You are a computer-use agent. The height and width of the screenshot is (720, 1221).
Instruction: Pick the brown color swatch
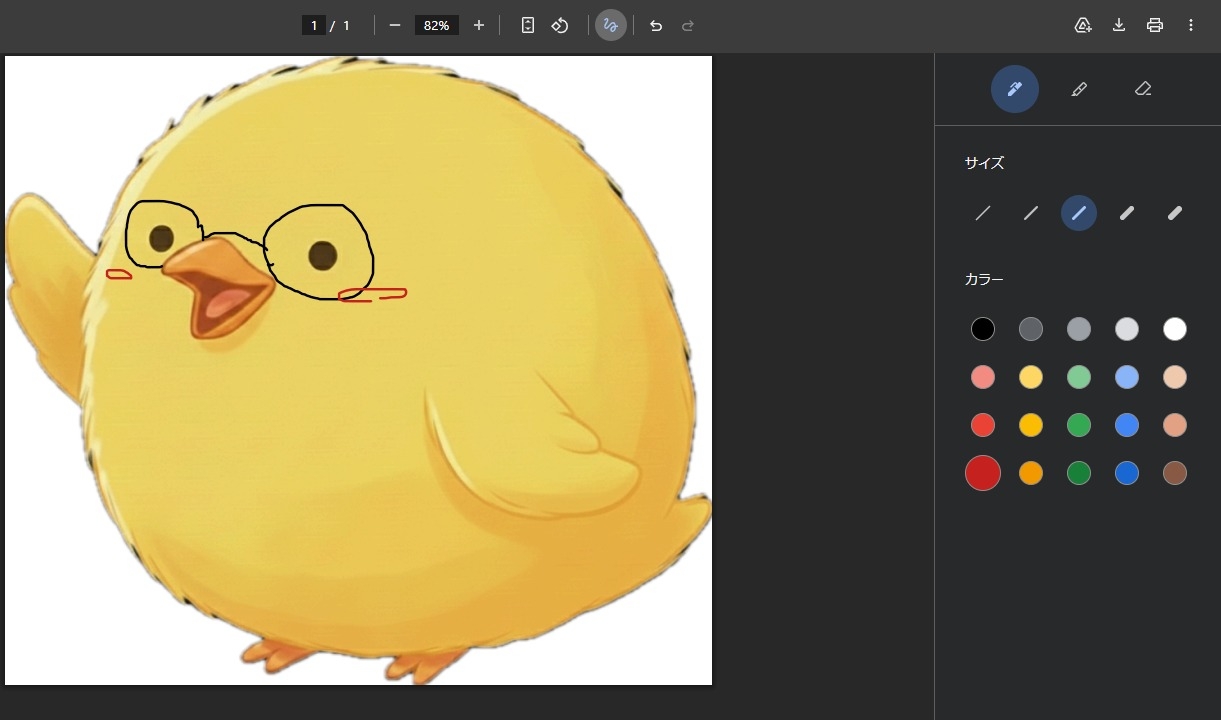[1175, 473]
